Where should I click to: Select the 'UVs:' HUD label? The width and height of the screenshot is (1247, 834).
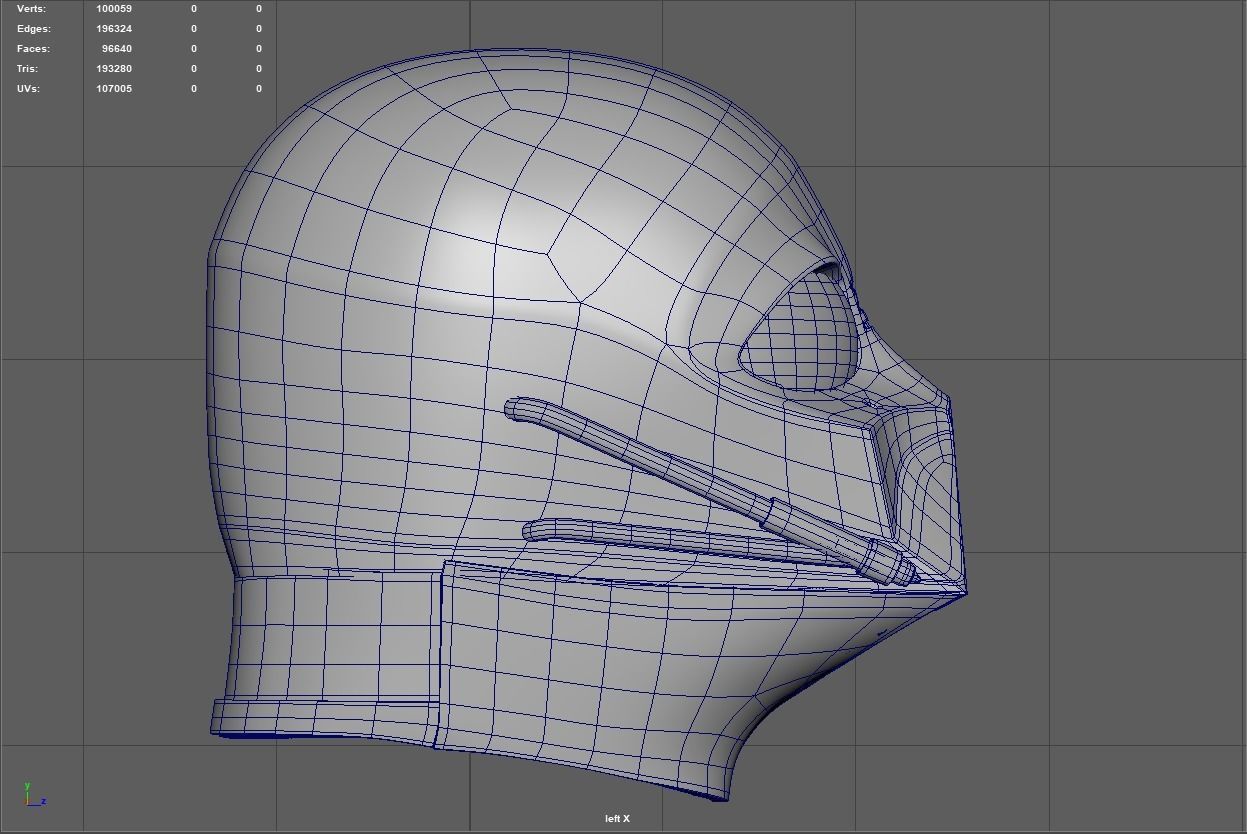point(30,89)
